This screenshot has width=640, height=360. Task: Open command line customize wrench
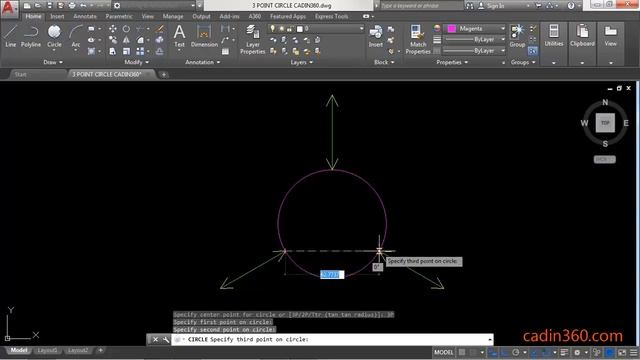pos(165,340)
